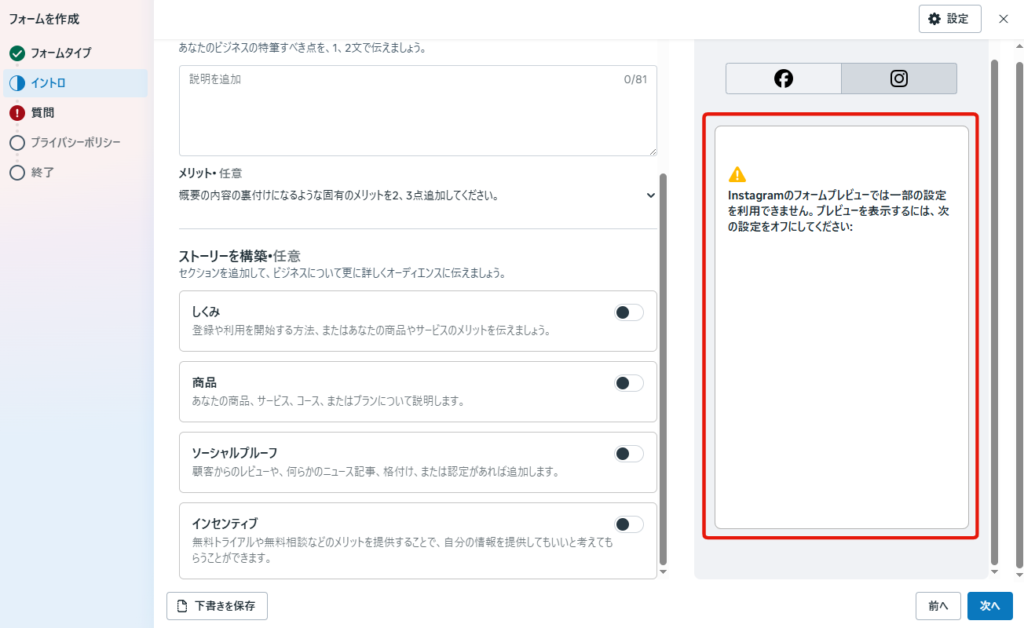The height and width of the screenshot is (628, 1024).
Task: Click the empty circle beside 終了
Action: point(14,172)
